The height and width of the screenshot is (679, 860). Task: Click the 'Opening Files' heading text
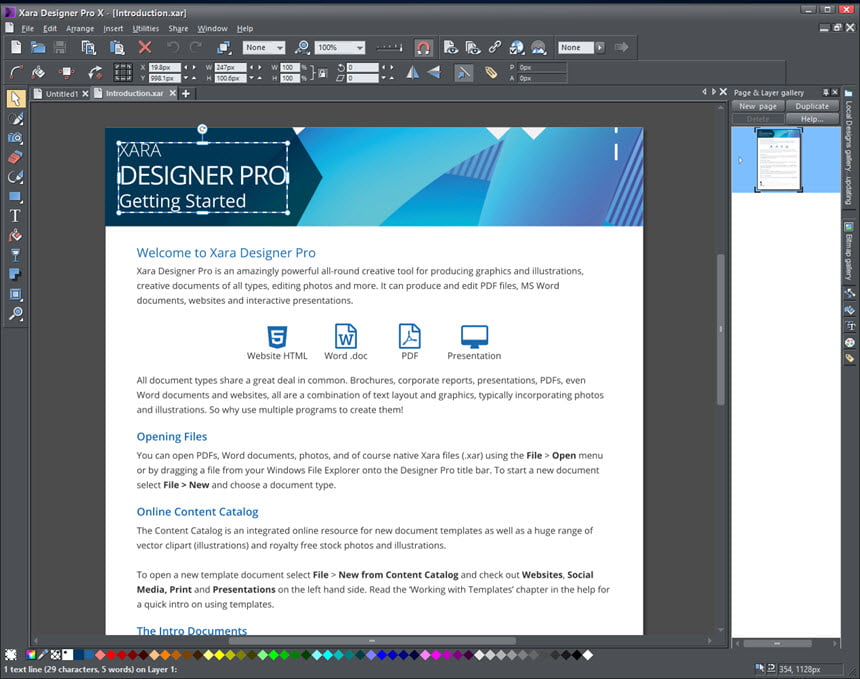click(172, 437)
